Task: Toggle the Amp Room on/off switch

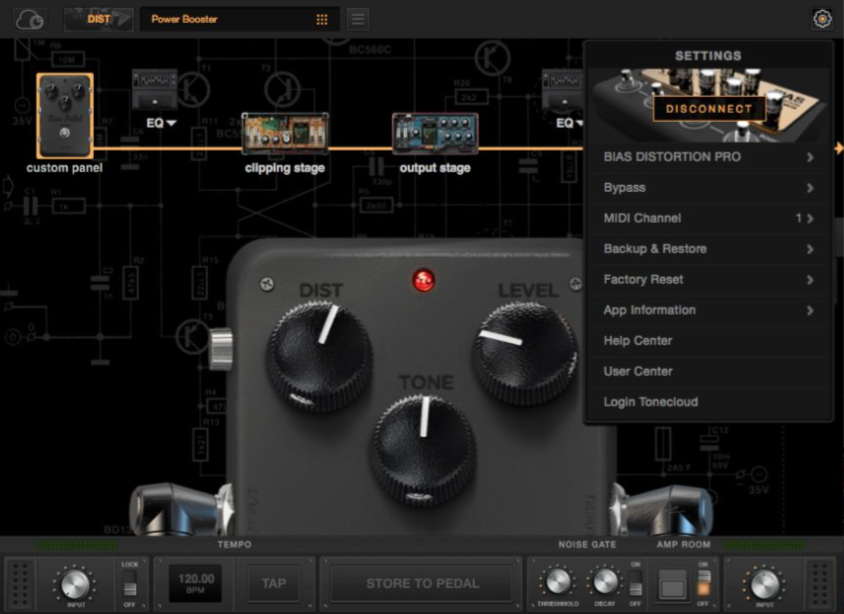Action: [x=703, y=583]
